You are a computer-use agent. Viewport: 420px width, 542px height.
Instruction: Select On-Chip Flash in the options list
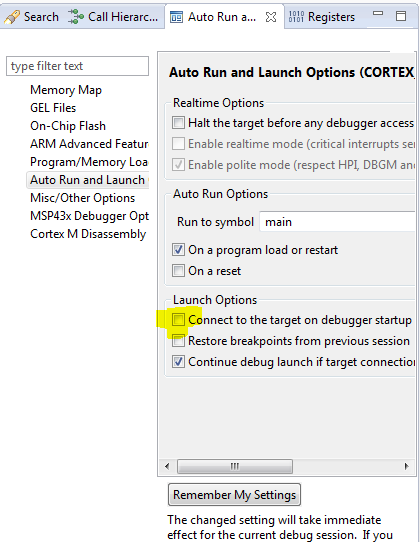point(68,126)
